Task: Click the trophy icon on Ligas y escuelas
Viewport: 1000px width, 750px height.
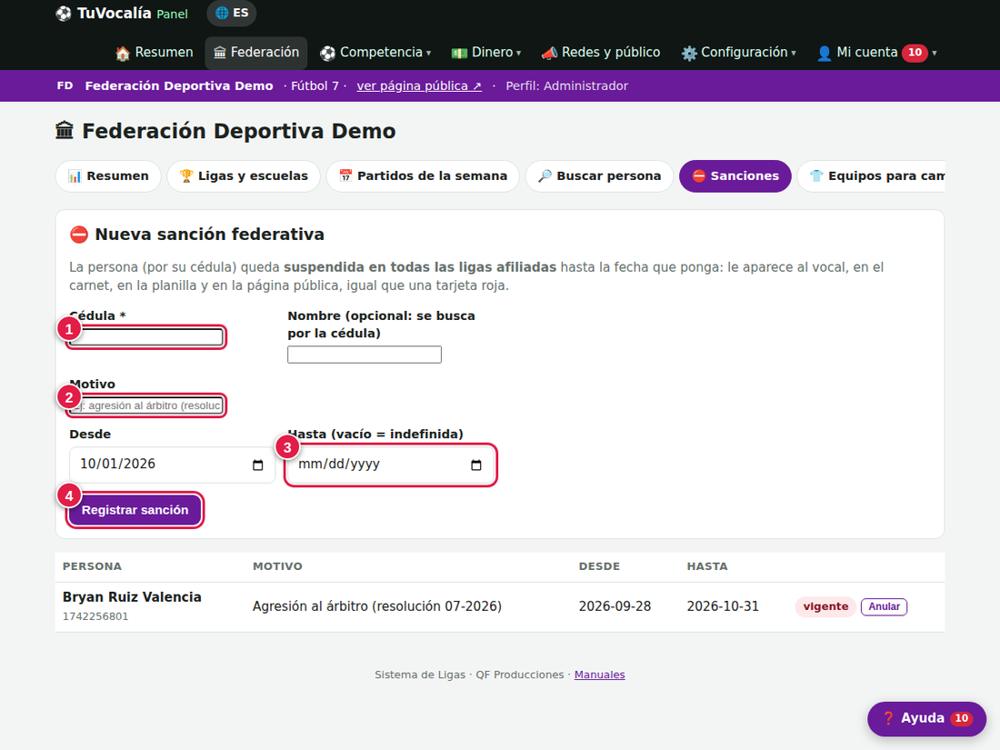Action: click(x=186, y=176)
